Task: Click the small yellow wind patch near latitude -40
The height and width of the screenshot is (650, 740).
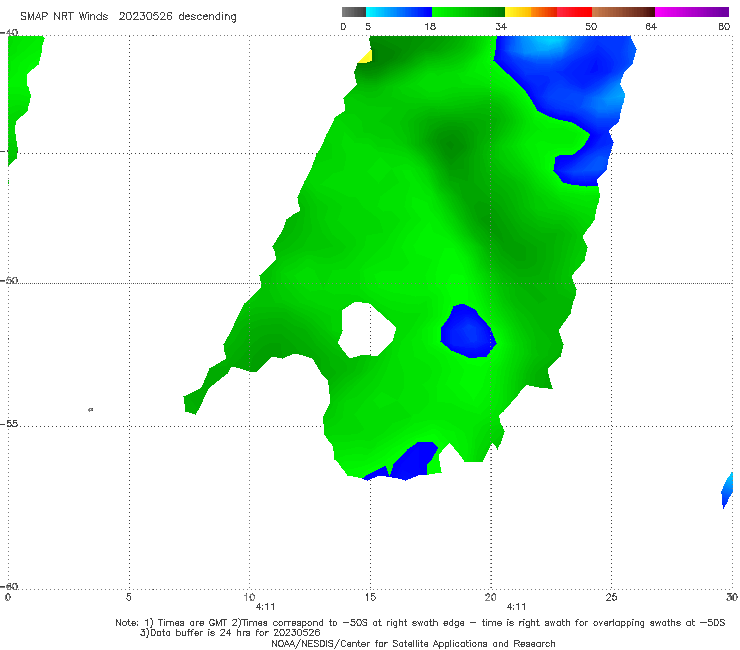Action: click(367, 57)
